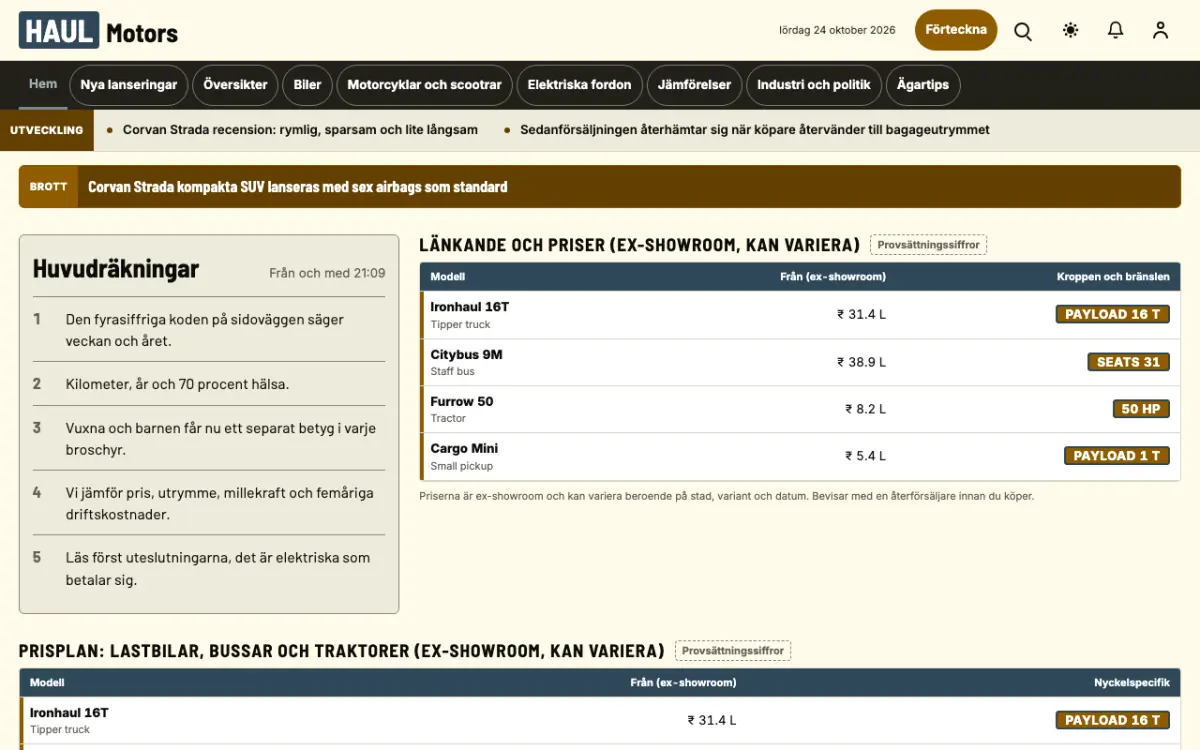Image resolution: width=1200 pixels, height=750 pixels.
Task: Open the Ägartips nav item
Action: tap(923, 85)
